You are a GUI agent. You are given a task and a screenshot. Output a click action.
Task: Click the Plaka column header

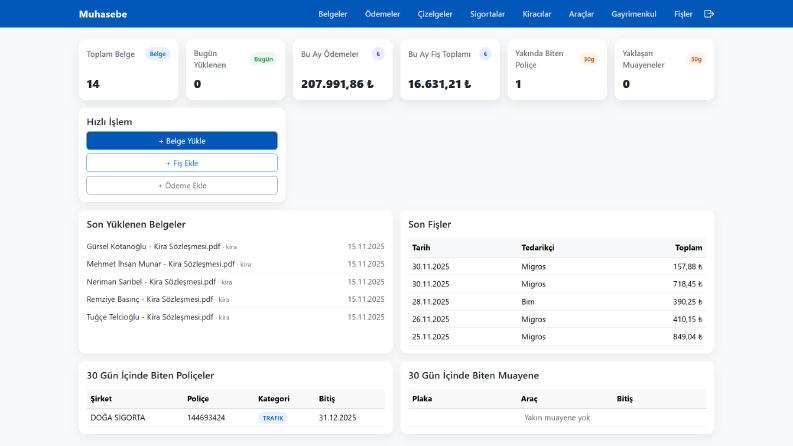[422, 398]
